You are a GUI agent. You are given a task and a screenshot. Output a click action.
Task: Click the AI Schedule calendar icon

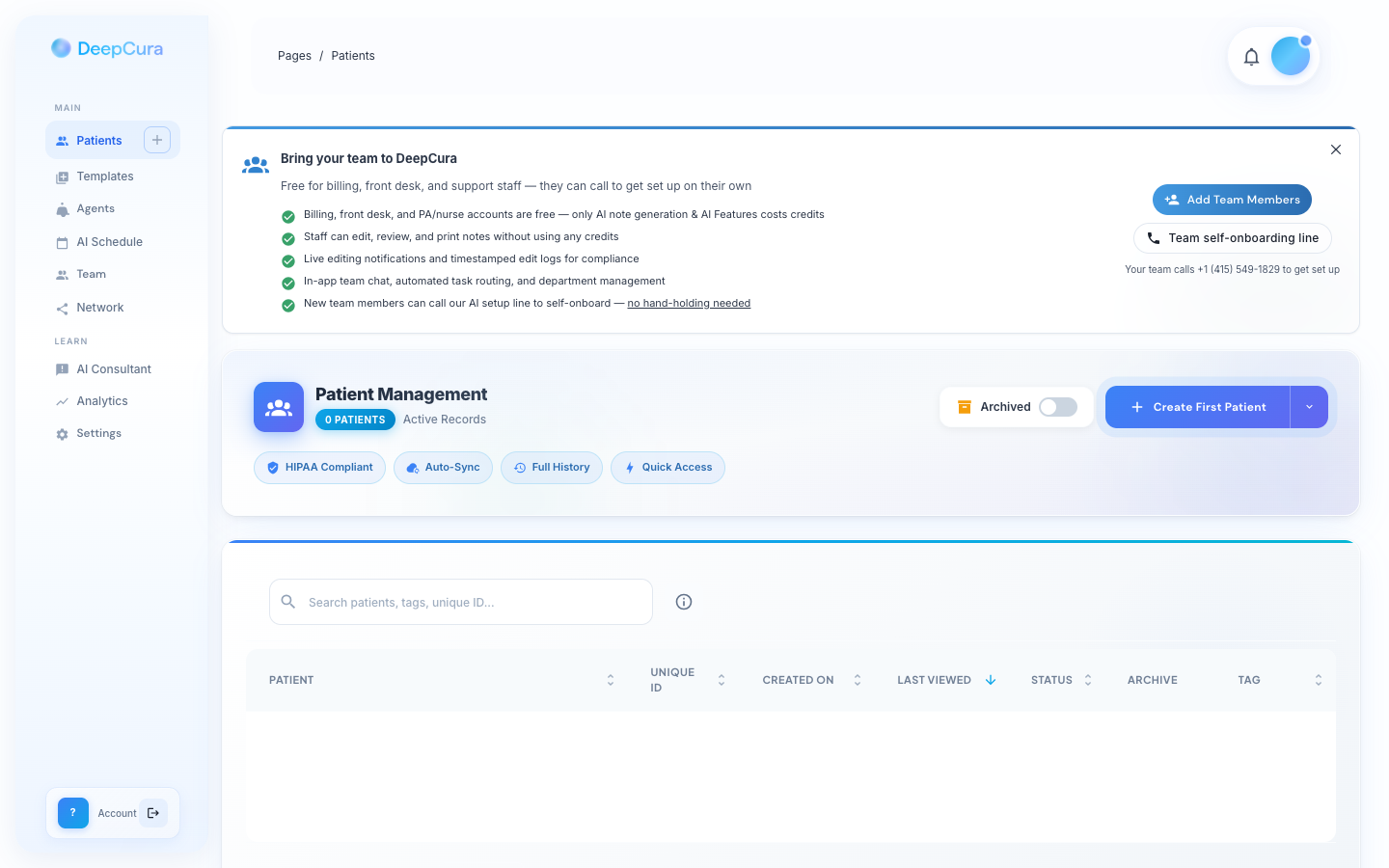coord(62,242)
